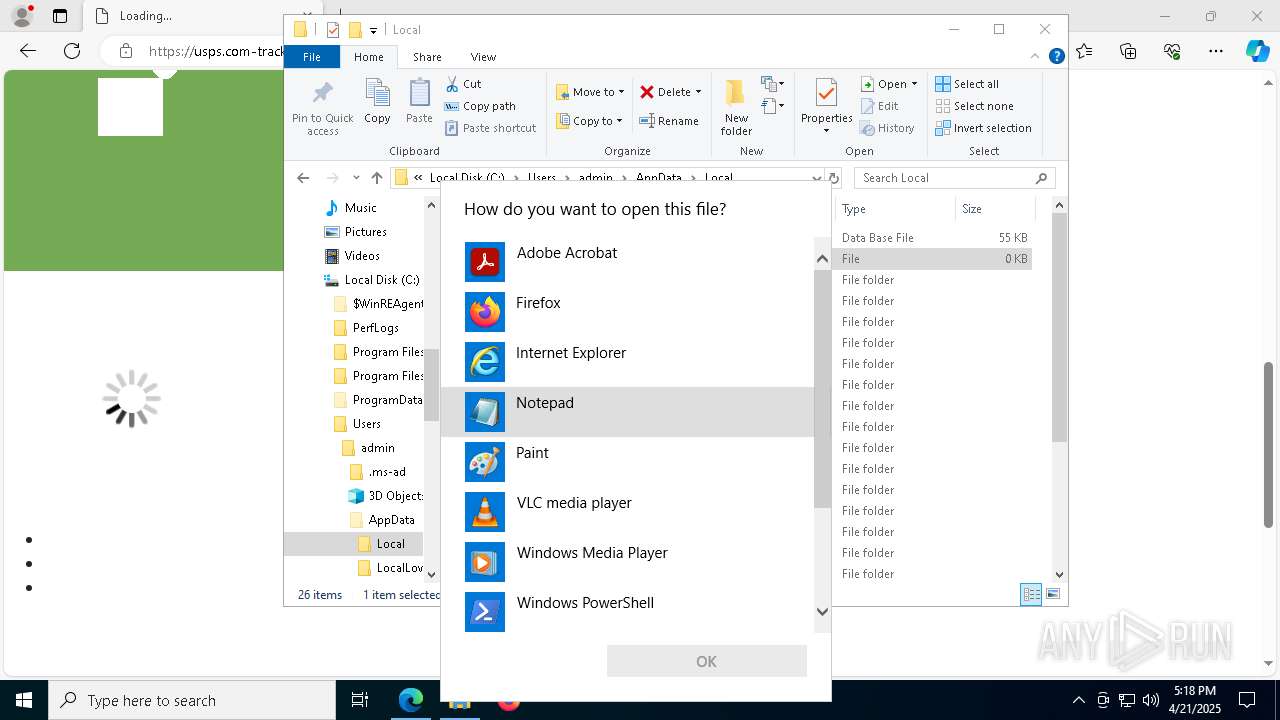Viewport: 1280px width, 720px height.
Task: Select the Users folder in tree
Action: tap(366, 424)
